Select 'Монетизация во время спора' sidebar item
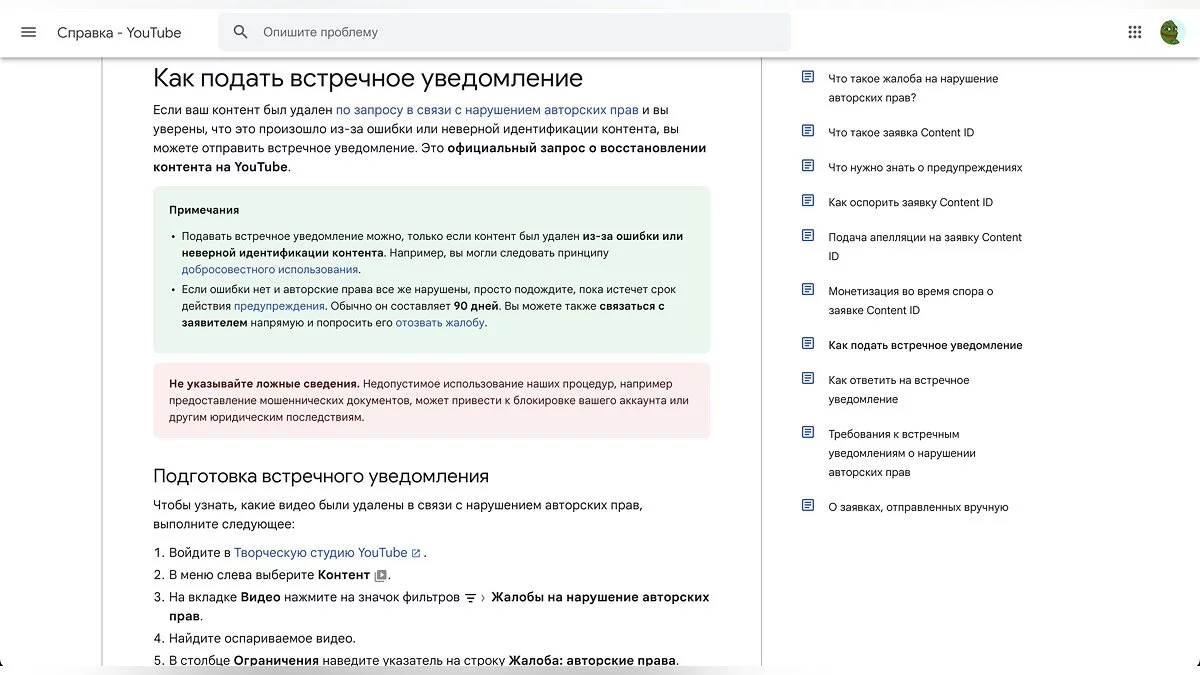This screenshot has height=675, width=1200. click(910, 300)
